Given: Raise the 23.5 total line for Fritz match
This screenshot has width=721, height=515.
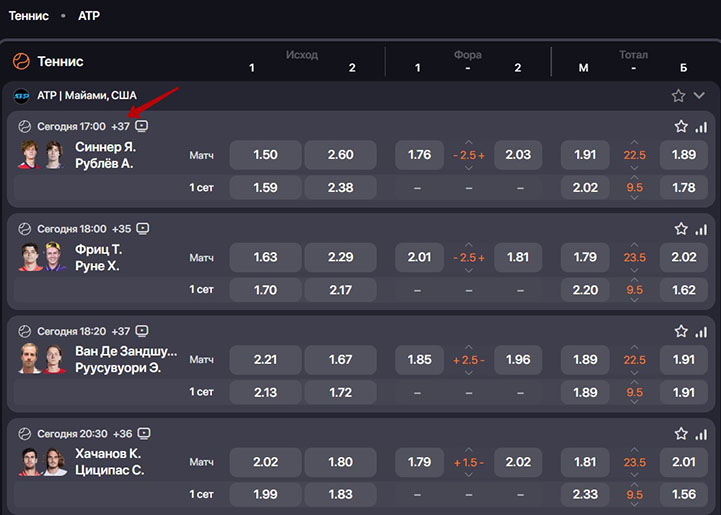Looking at the screenshot, I should point(634,244).
